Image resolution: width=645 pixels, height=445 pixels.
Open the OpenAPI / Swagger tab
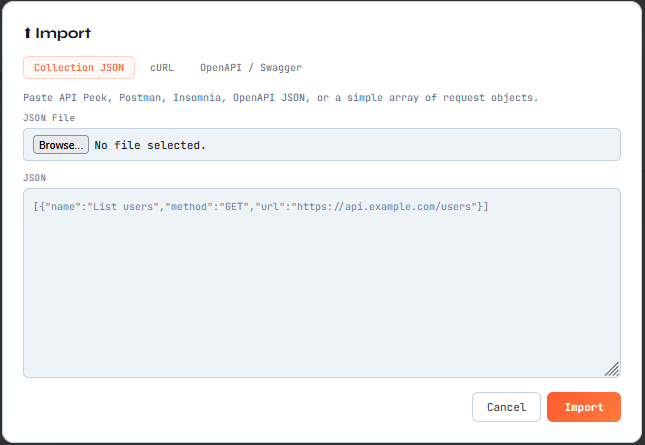(x=251, y=67)
